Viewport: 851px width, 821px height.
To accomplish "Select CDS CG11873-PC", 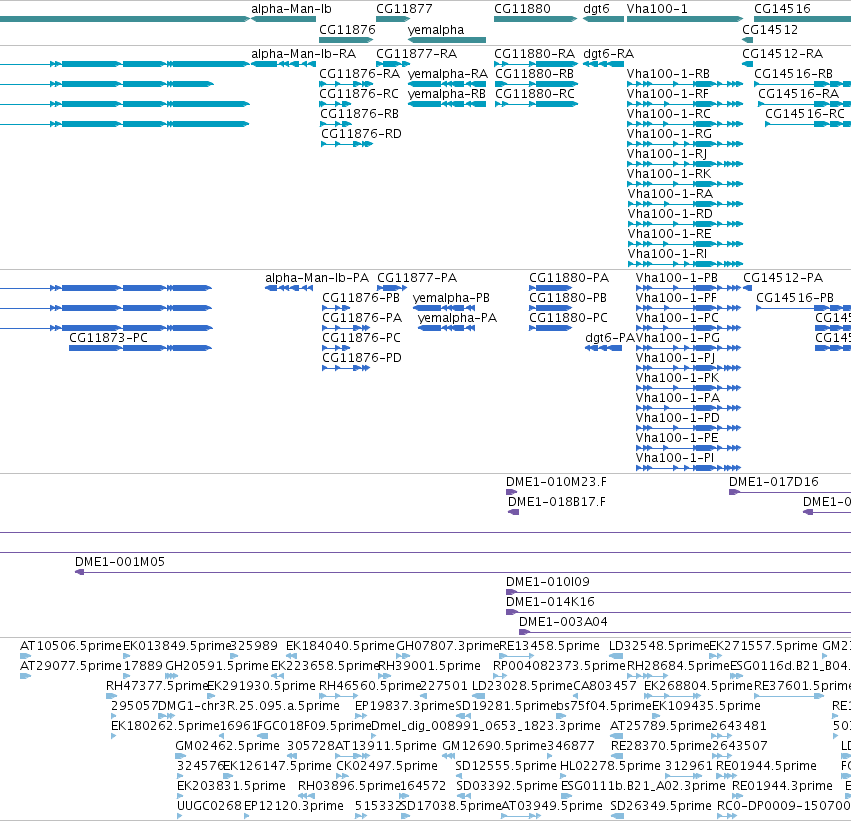I will (x=108, y=339).
